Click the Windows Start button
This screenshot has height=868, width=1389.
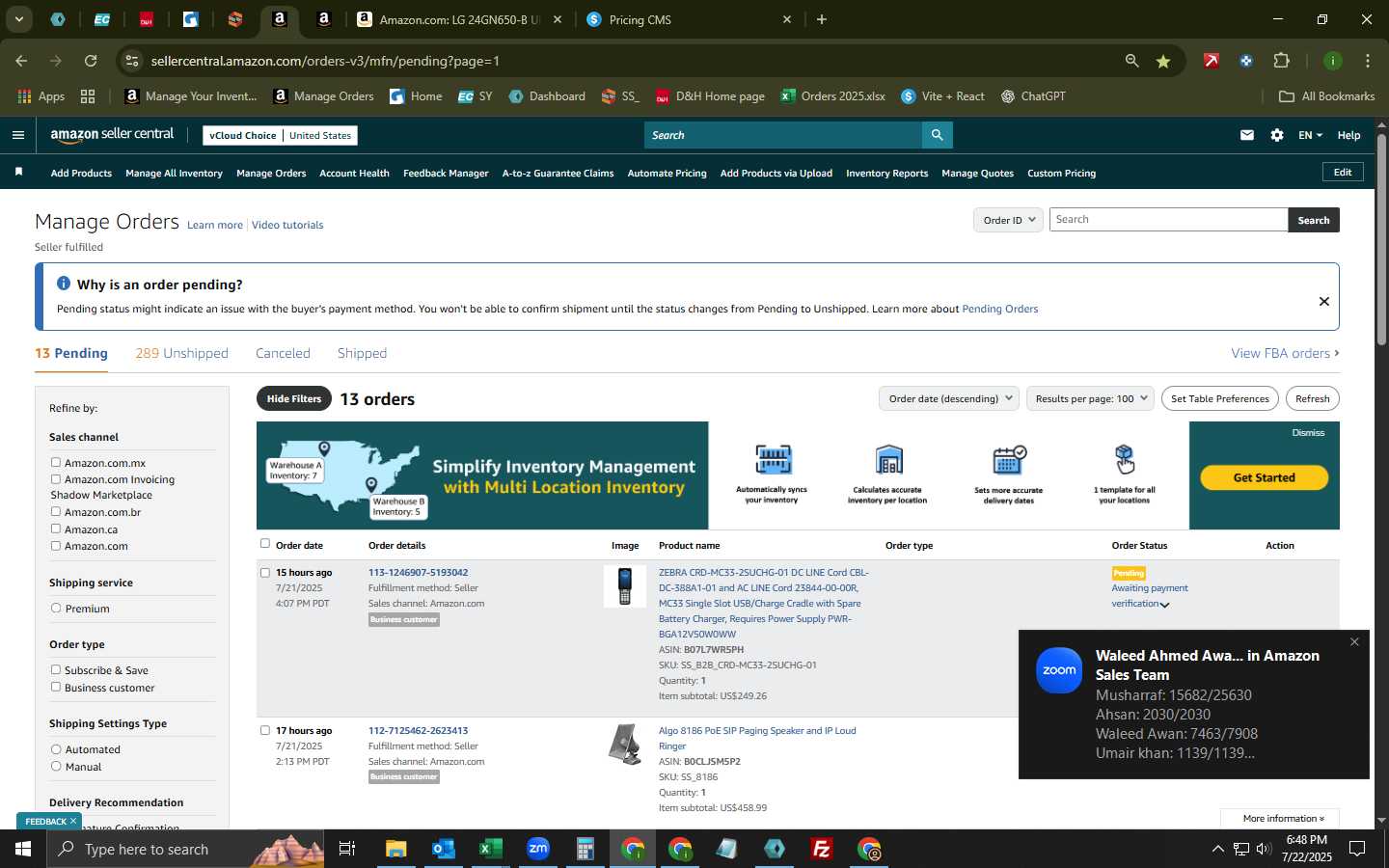coord(23,849)
